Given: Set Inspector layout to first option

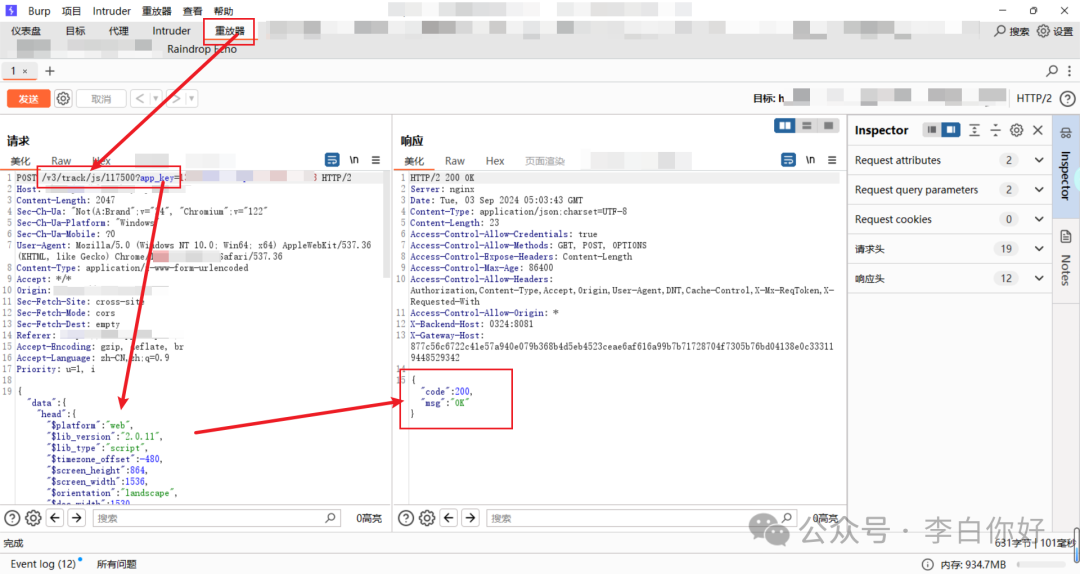Looking at the screenshot, I should (x=932, y=130).
